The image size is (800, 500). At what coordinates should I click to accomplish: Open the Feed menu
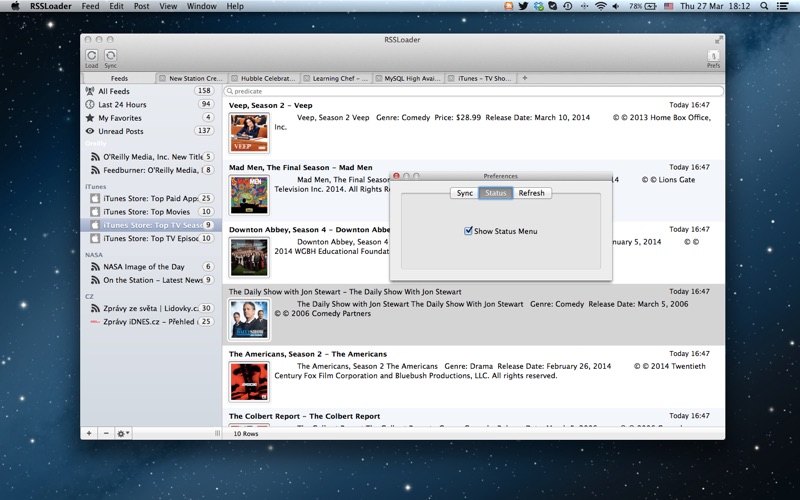pyautogui.click(x=90, y=6)
